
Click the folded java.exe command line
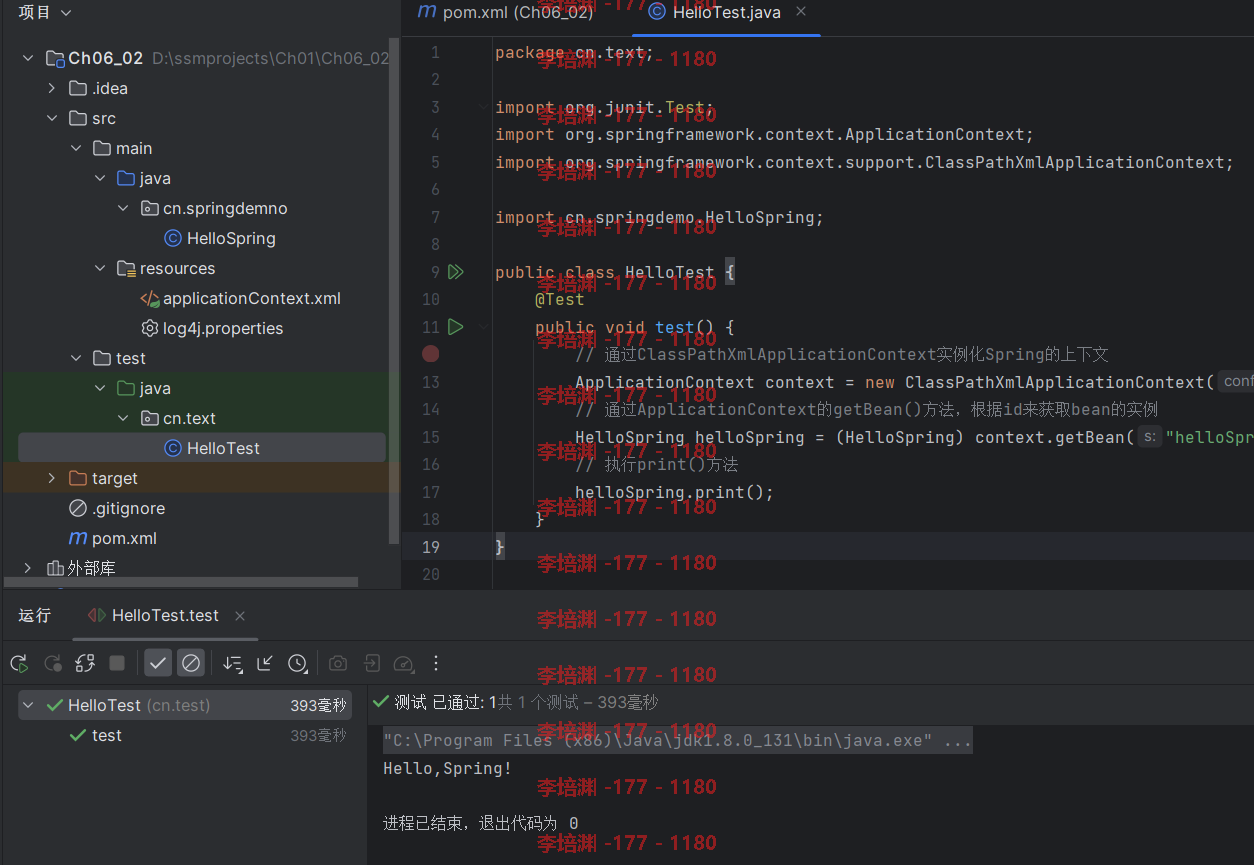pos(677,741)
